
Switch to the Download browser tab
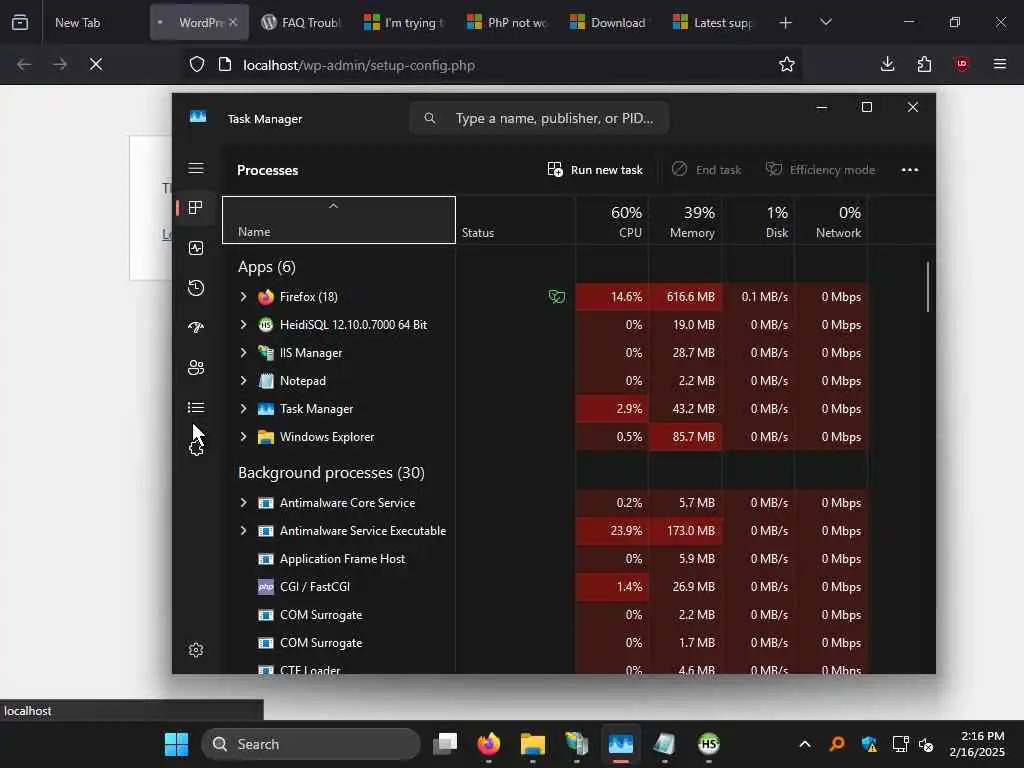point(610,22)
